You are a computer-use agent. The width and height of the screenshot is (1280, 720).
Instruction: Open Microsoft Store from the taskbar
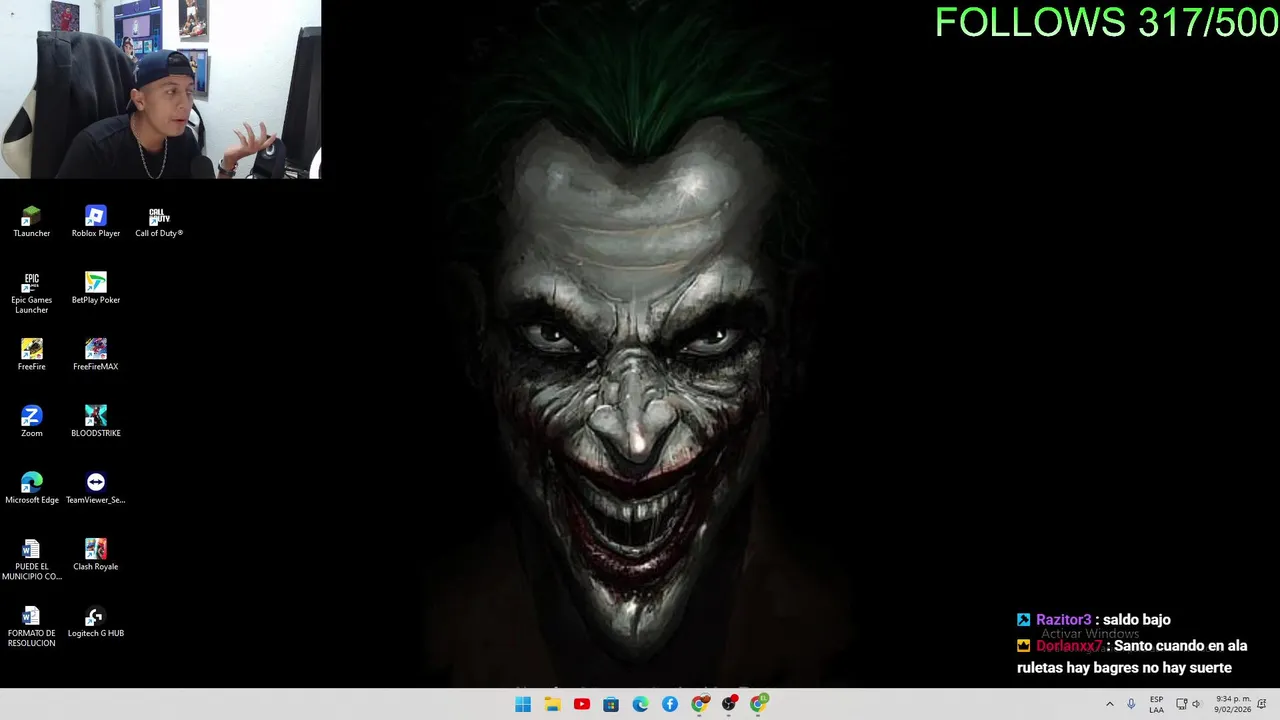pyautogui.click(x=611, y=704)
